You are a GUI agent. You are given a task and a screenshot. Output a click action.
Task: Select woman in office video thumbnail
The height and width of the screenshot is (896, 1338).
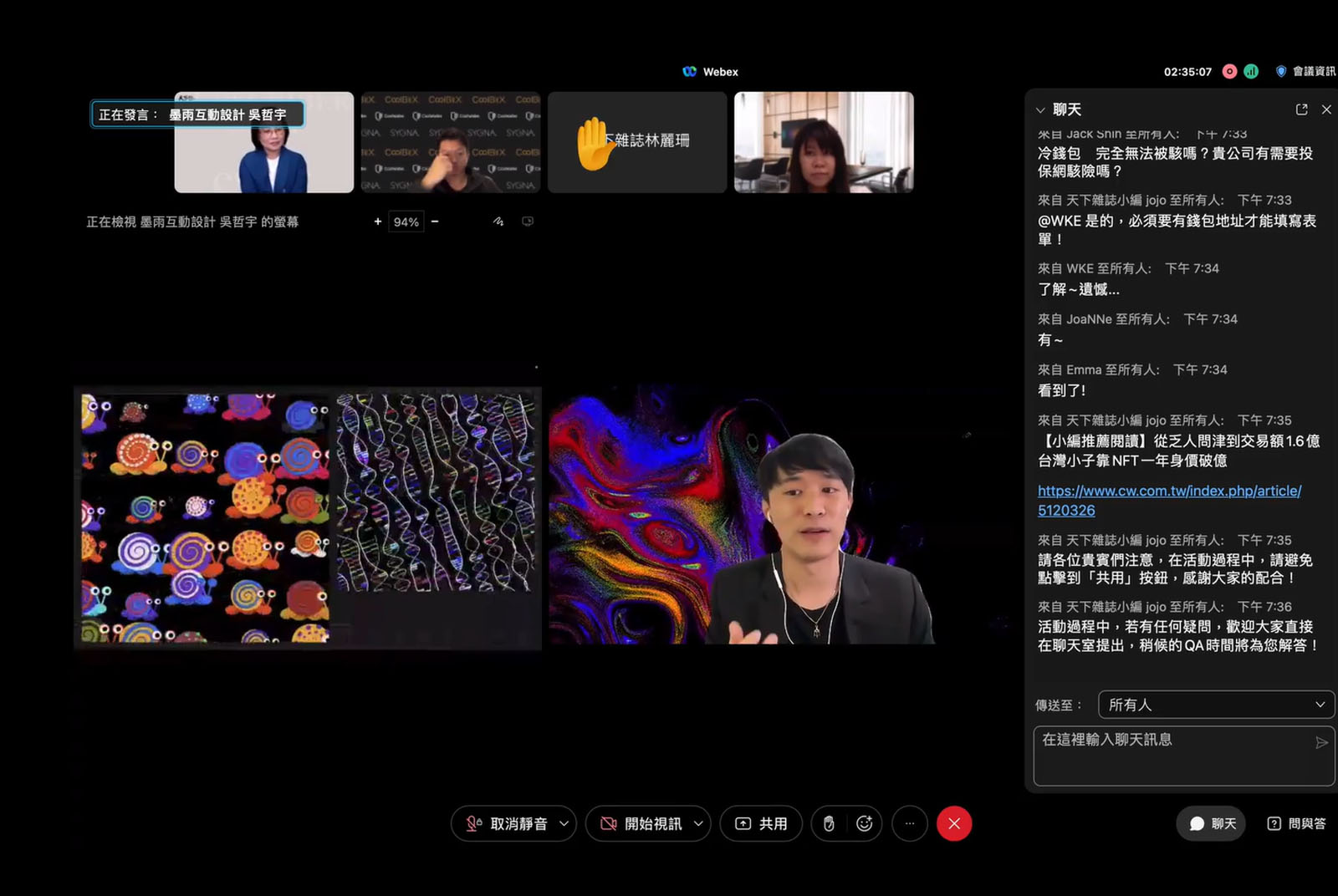pyautogui.click(x=824, y=142)
